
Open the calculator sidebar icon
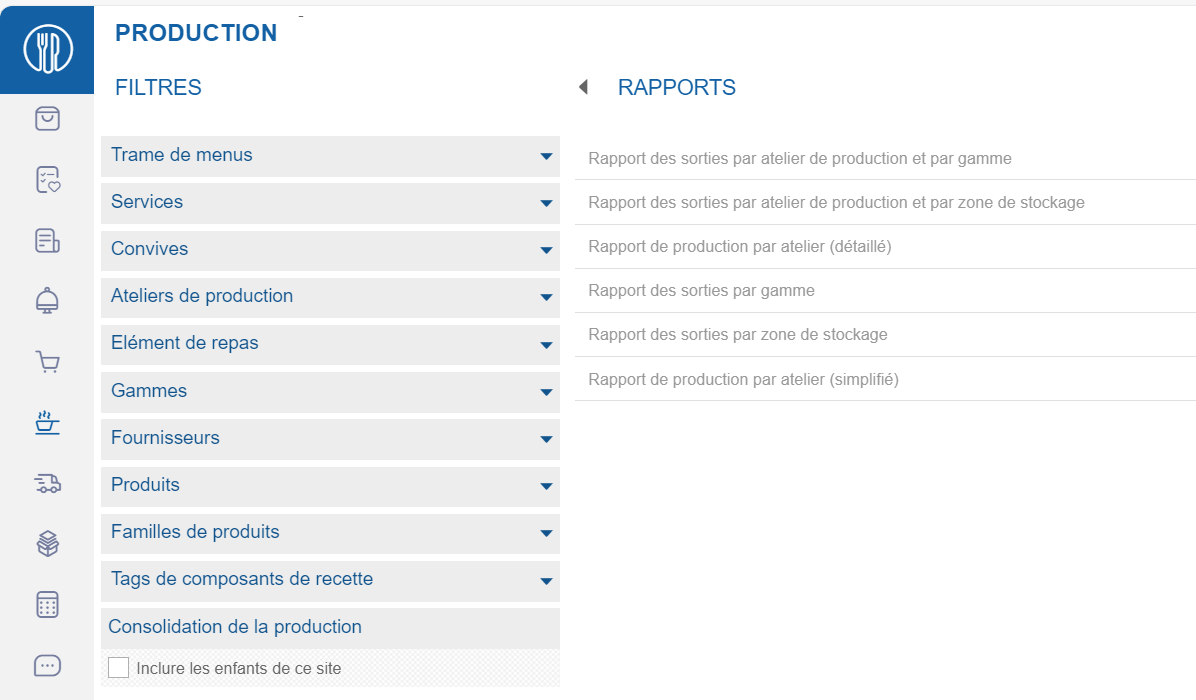[x=47, y=604]
